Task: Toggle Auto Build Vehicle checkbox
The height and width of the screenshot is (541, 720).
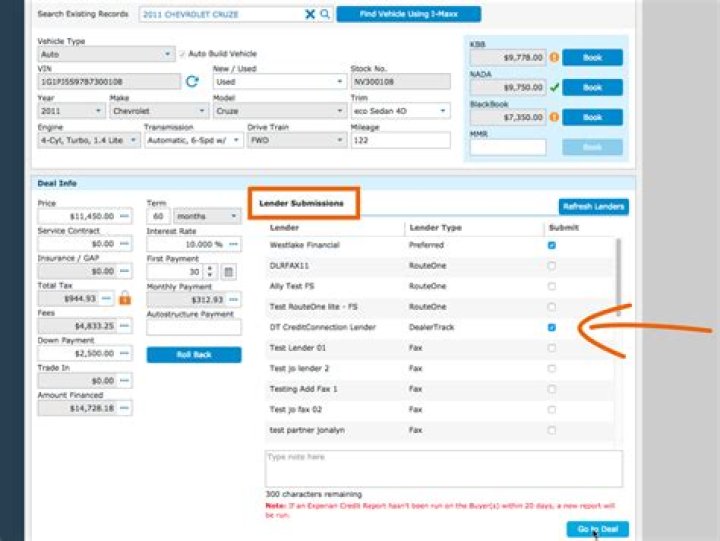Action: (182, 54)
